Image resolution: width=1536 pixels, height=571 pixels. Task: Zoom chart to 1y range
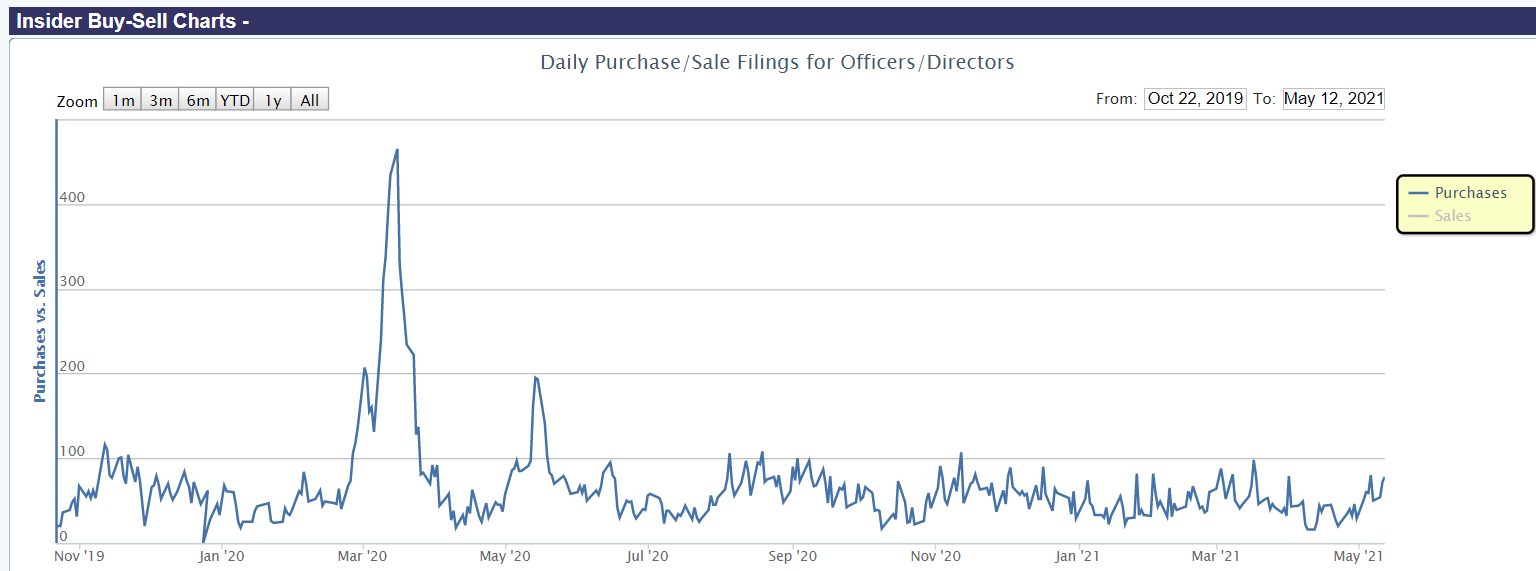273,100
